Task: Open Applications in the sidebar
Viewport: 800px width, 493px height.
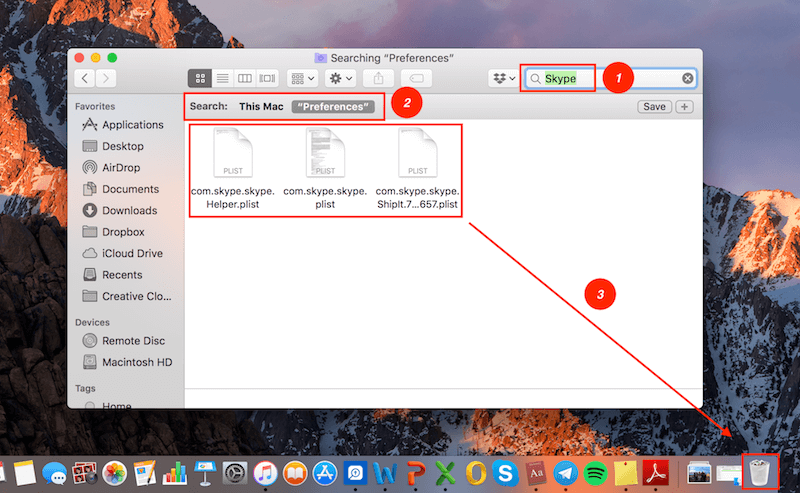Action: pos(123,125)
